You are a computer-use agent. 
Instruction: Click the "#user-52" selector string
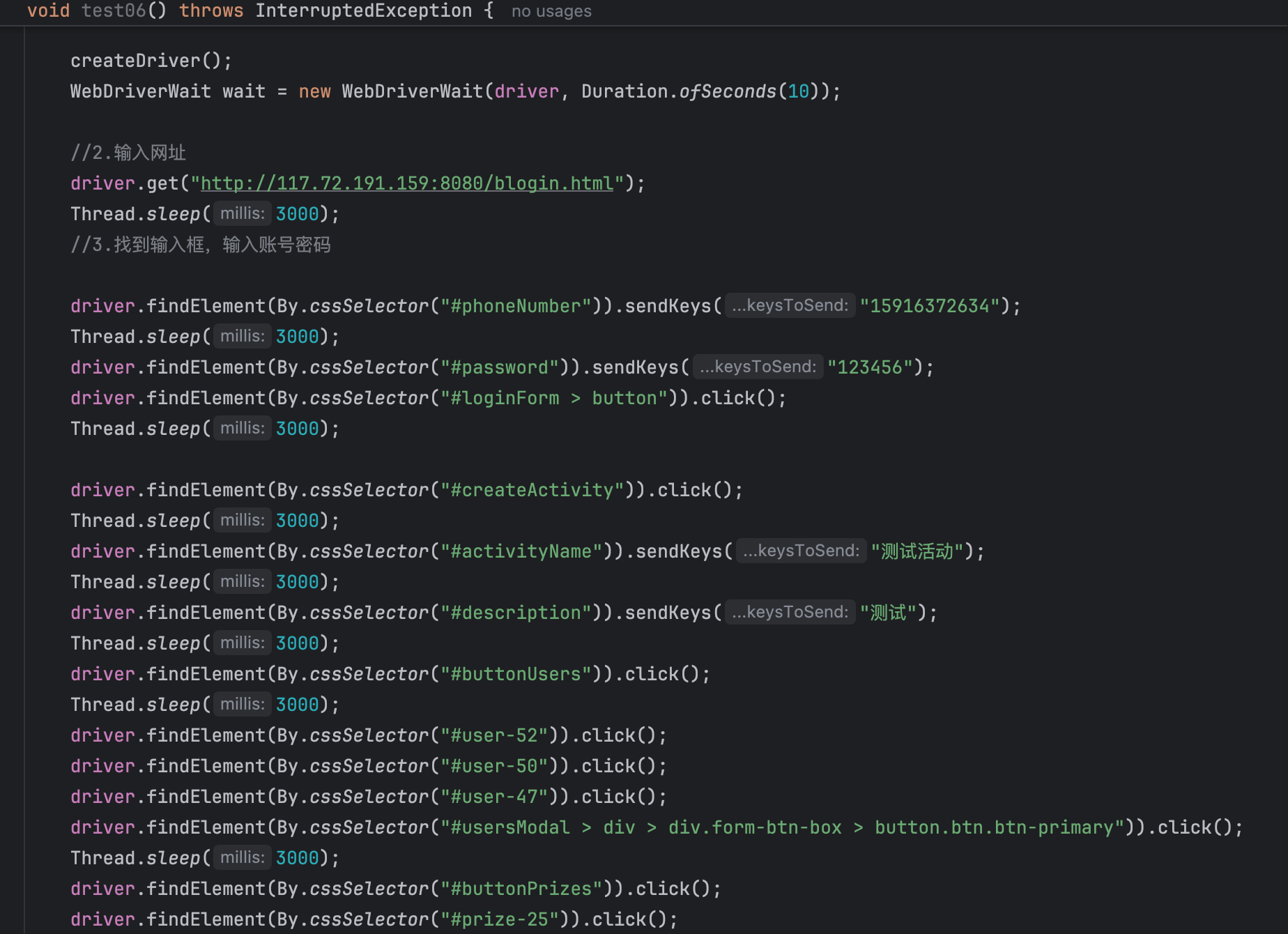(494, 735)
